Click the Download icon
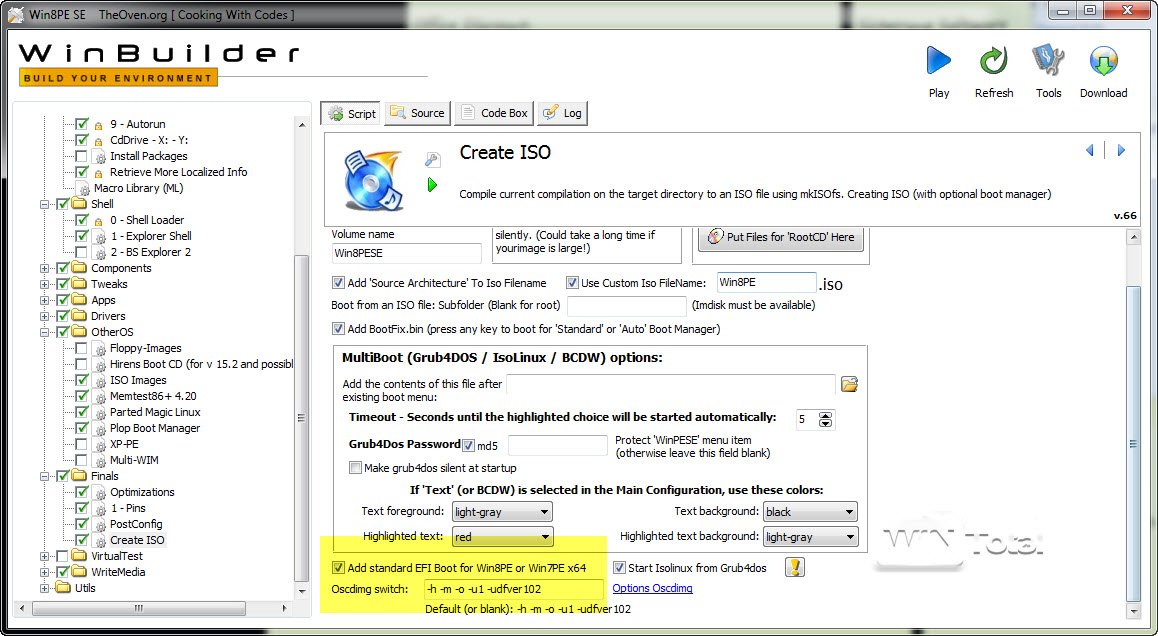 [x=1103, y=61]
